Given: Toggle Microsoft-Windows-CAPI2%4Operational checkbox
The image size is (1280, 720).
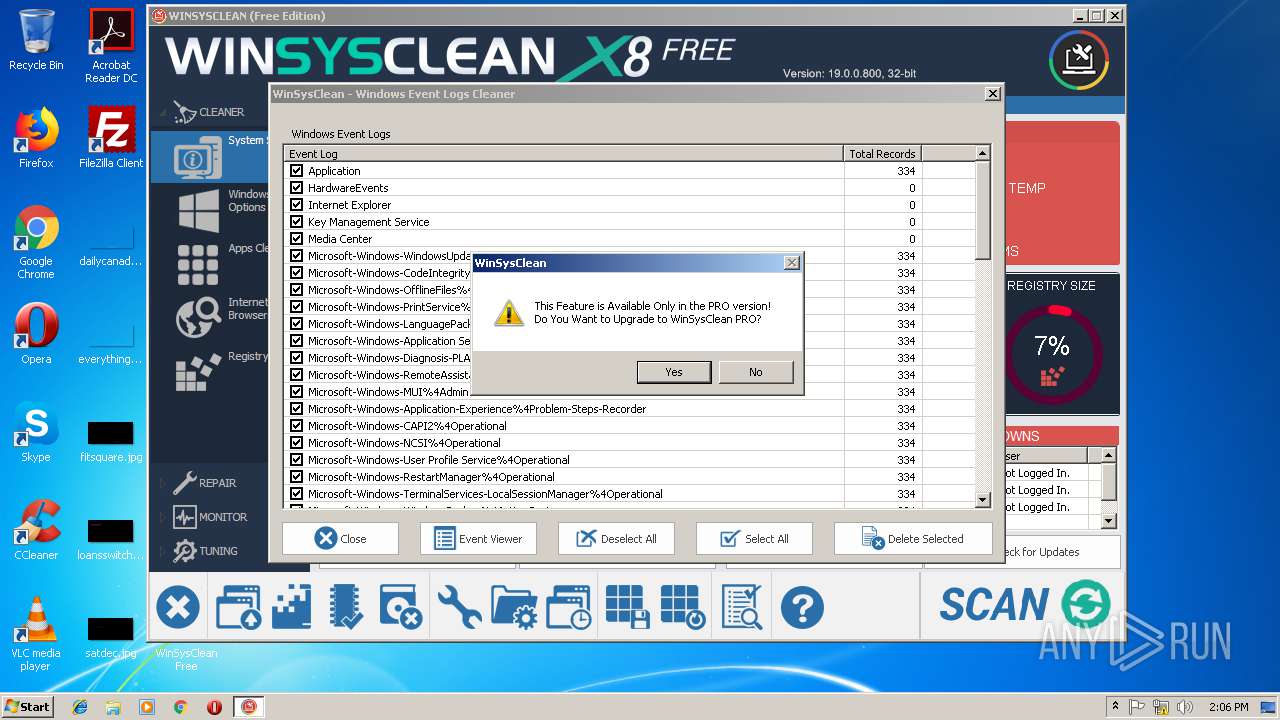Looking at the screenshot, I should (296, 426).
